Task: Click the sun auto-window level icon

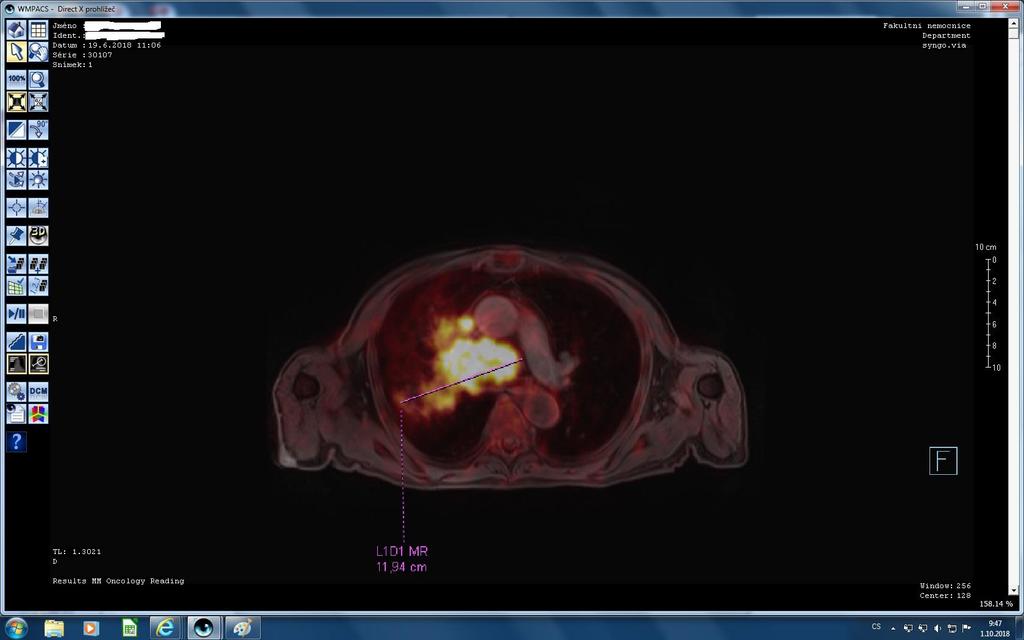Action: point(39,180)
